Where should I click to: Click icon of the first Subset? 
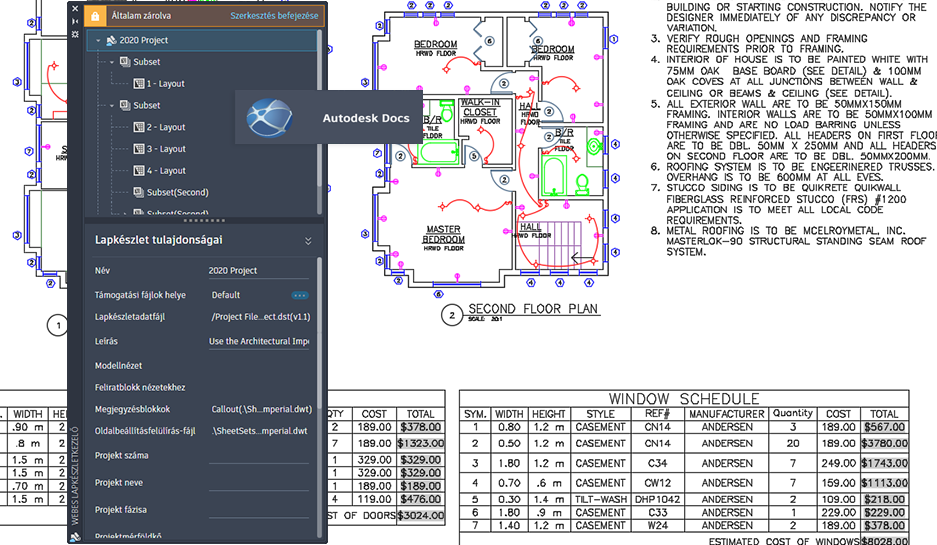(x=125, y=62)
